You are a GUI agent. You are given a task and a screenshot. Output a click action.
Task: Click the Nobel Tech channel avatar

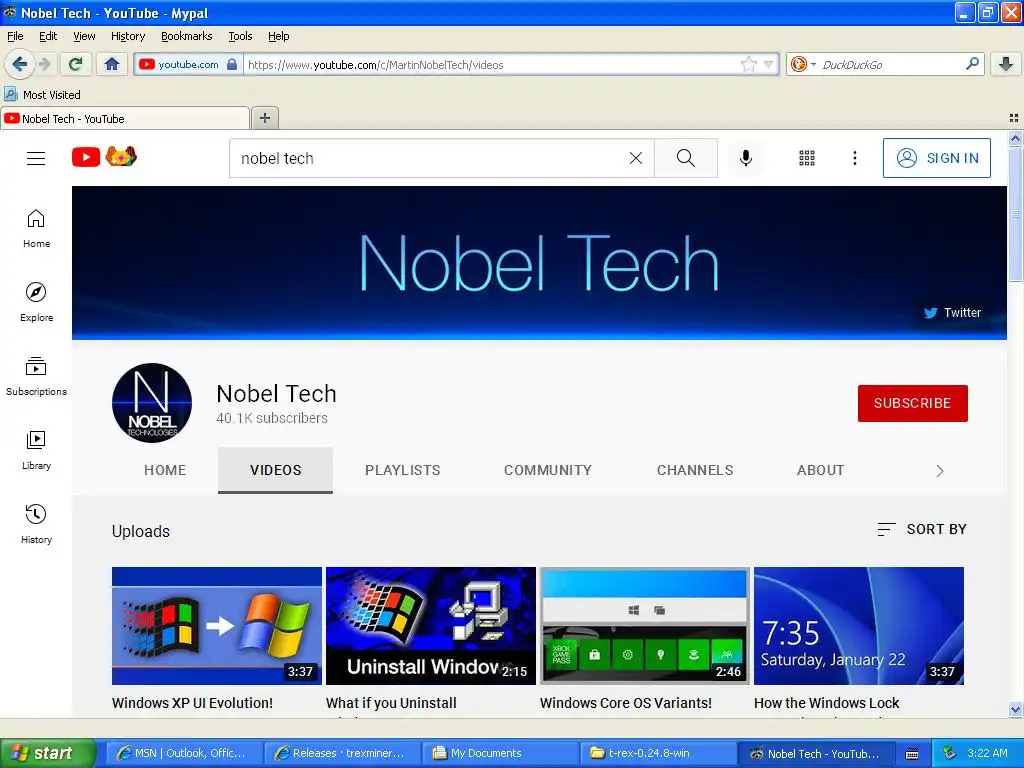(152, 403)
